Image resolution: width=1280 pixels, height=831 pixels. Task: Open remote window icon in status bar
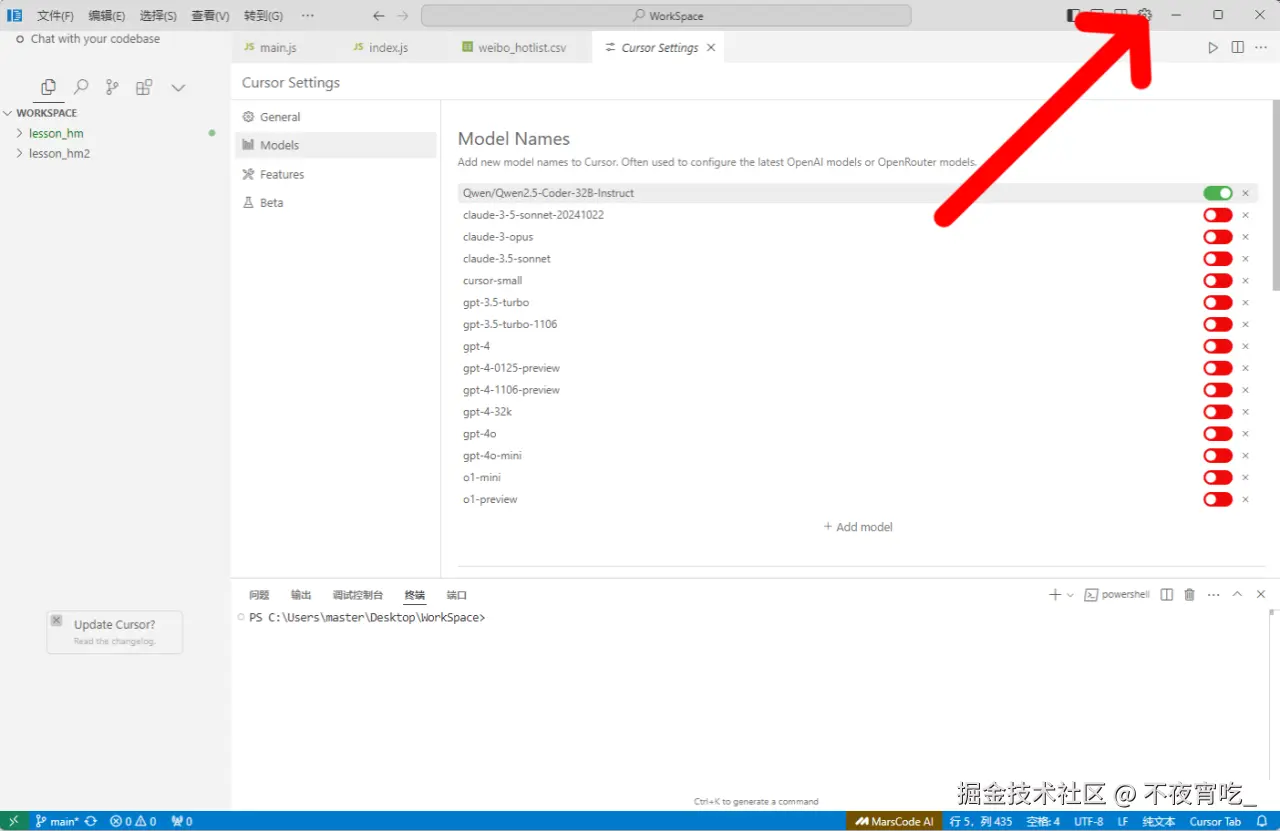(x=13, y=821)
